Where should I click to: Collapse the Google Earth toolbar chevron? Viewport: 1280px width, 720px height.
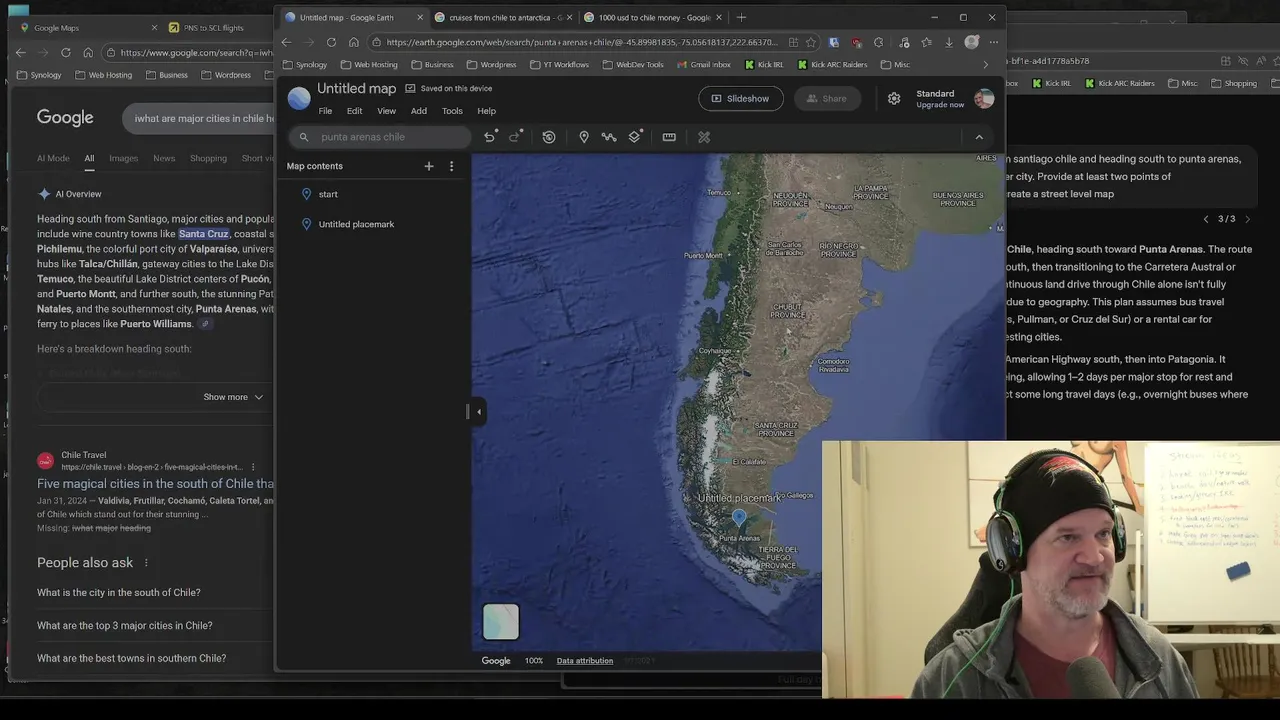[979, 137]
